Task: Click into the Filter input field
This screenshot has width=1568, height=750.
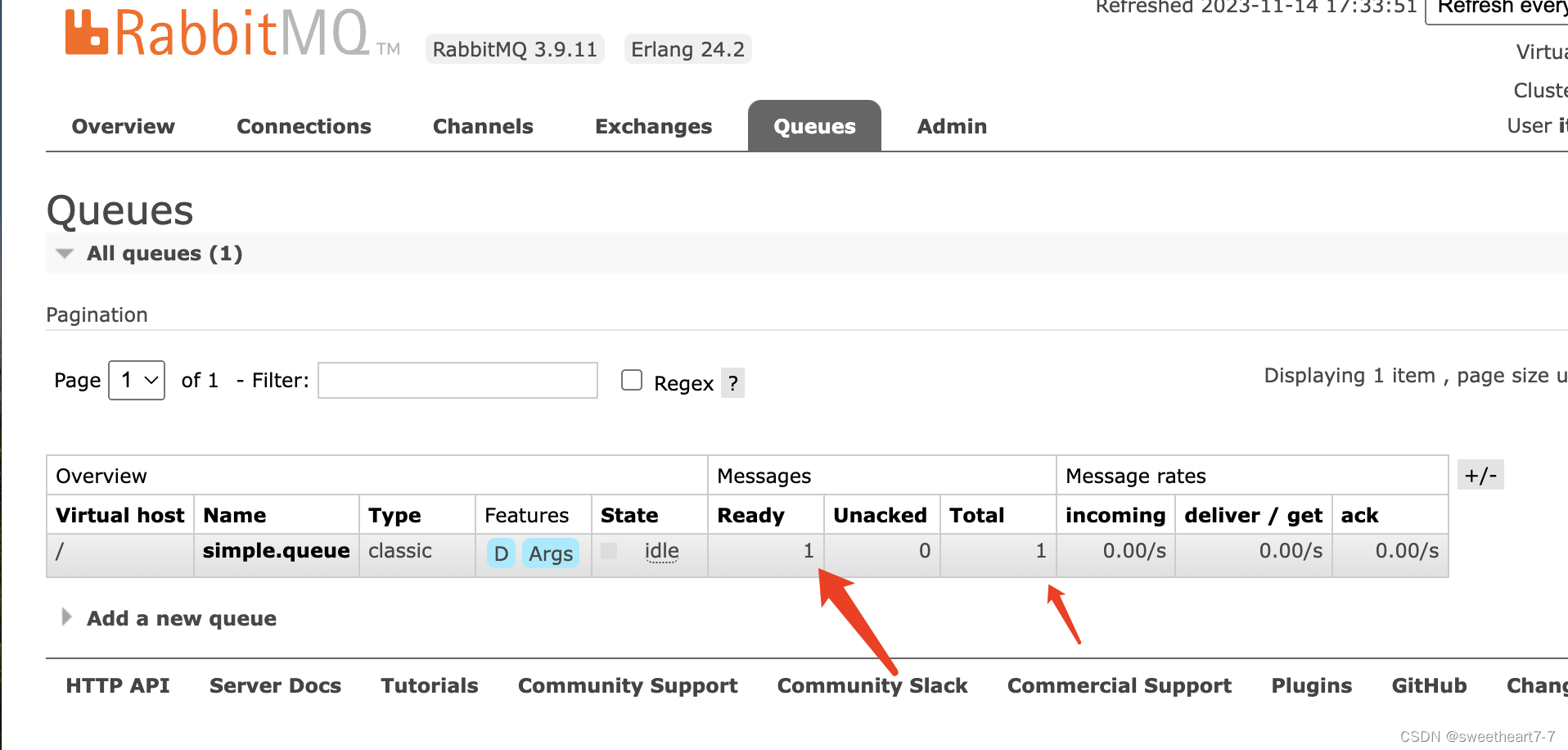Action: click(x=457, y=380)
